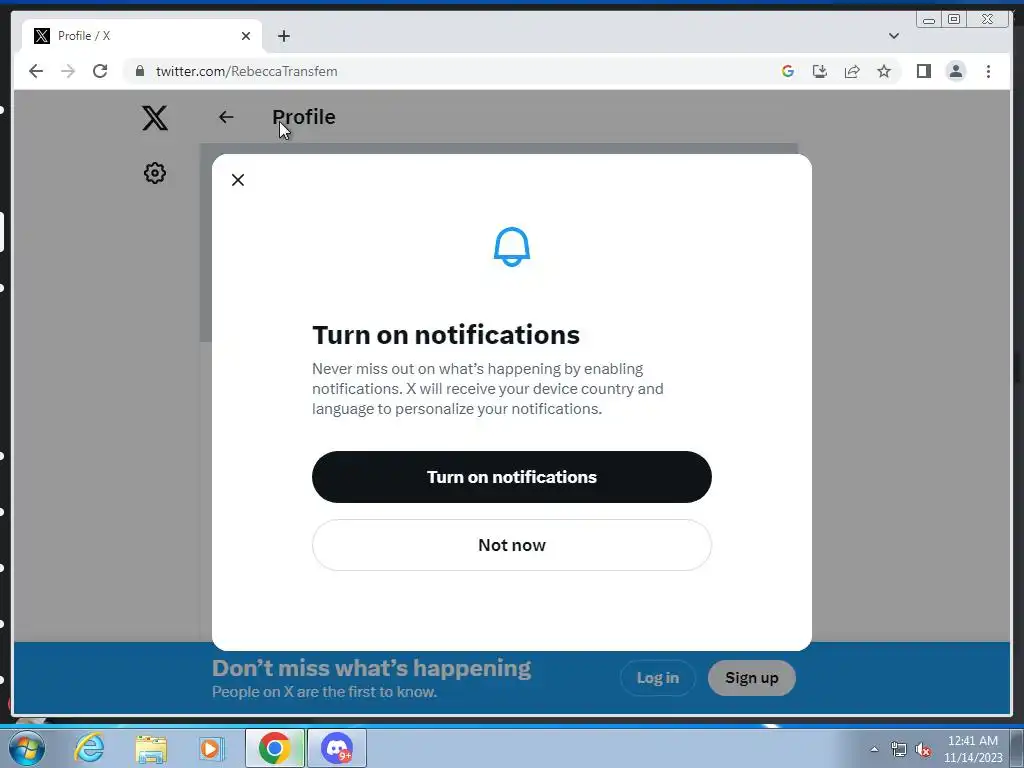Open a new browser tab

(x=283, y=36)
